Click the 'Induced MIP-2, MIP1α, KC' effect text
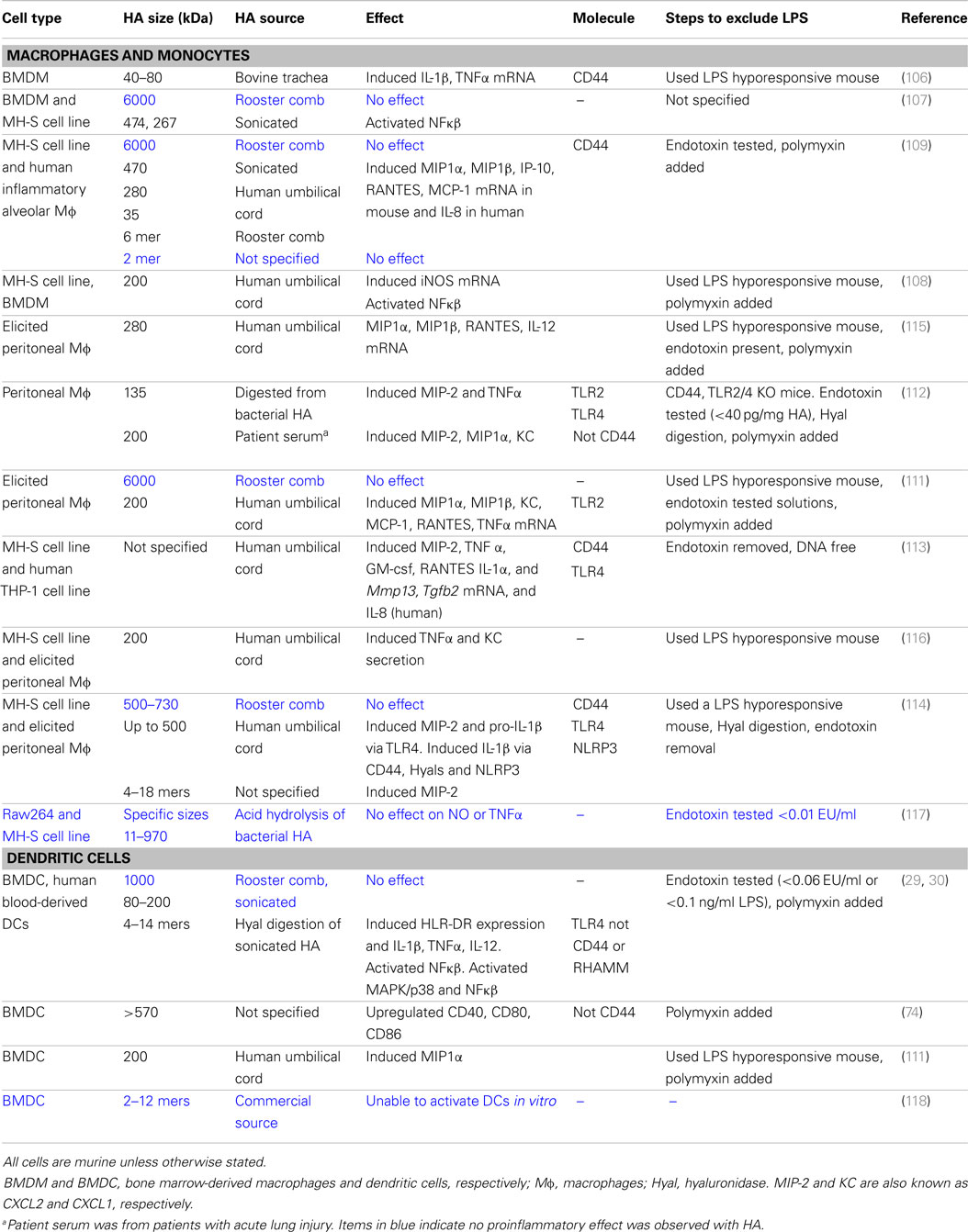This screenshot has height=1232, width=968. pyautogui.click(x=450, y=436)
